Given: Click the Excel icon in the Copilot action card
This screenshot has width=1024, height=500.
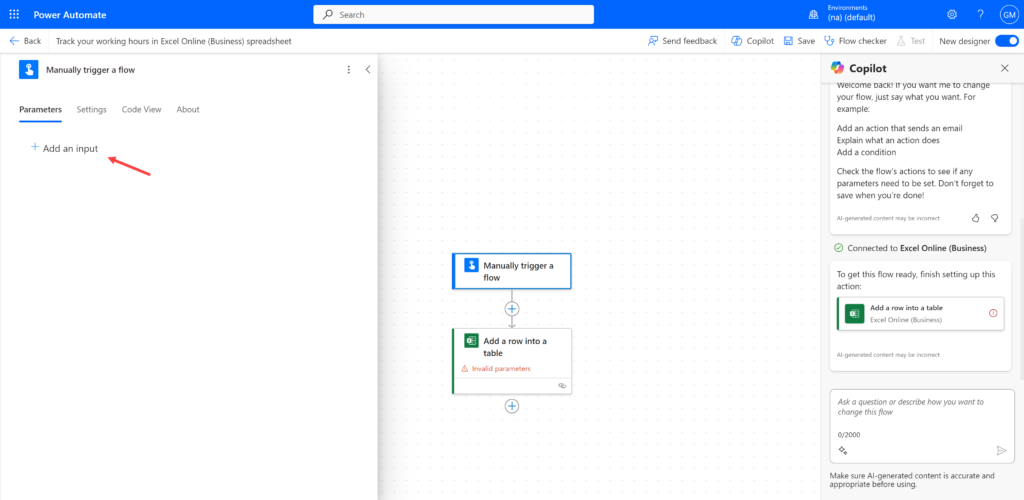Looking at the screenshot, I should pos(854,313).
